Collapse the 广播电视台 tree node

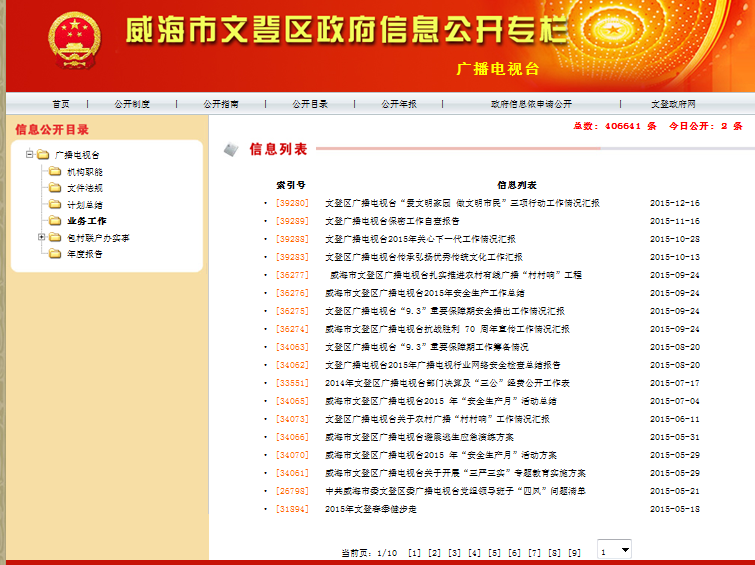(x=29, y=155)
